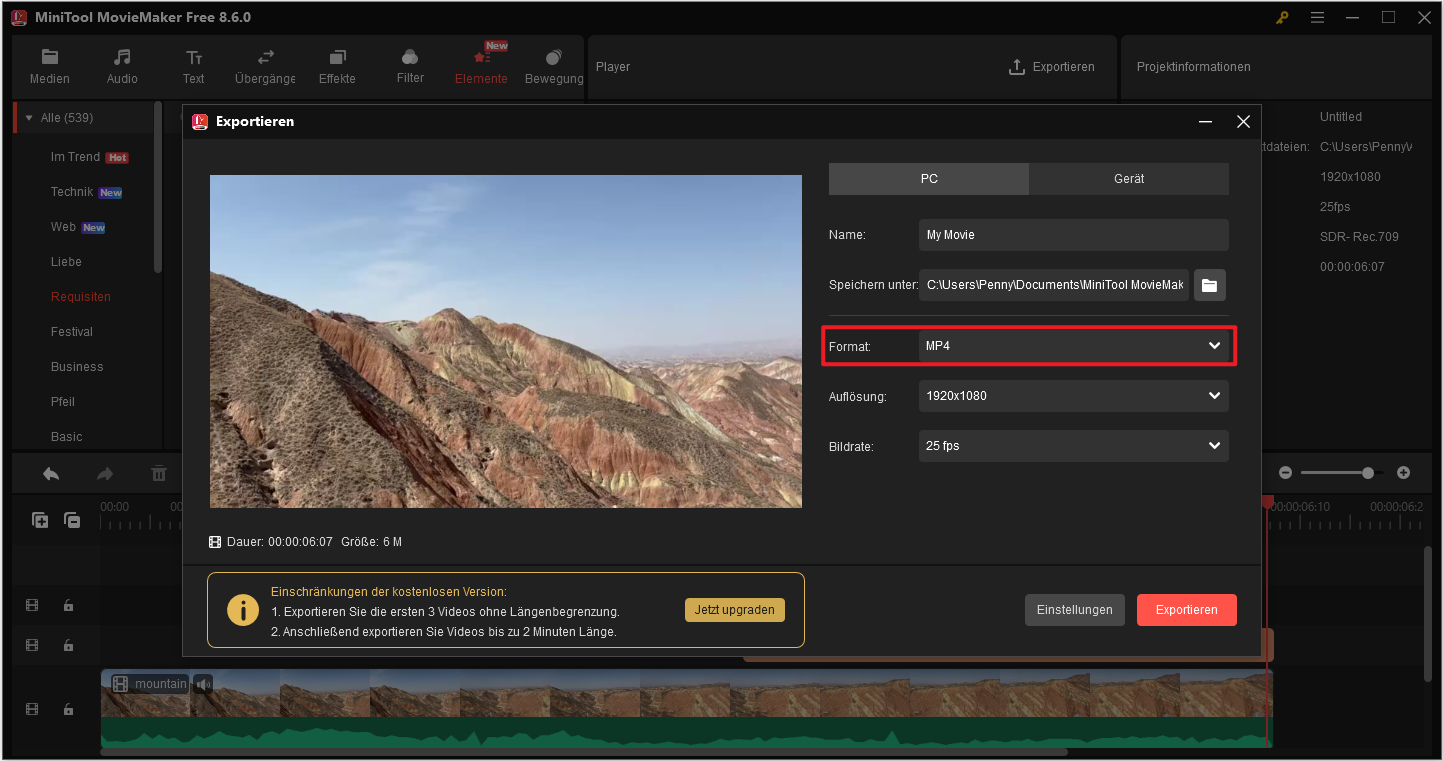Click the My Movie name field

point(1073,234)
